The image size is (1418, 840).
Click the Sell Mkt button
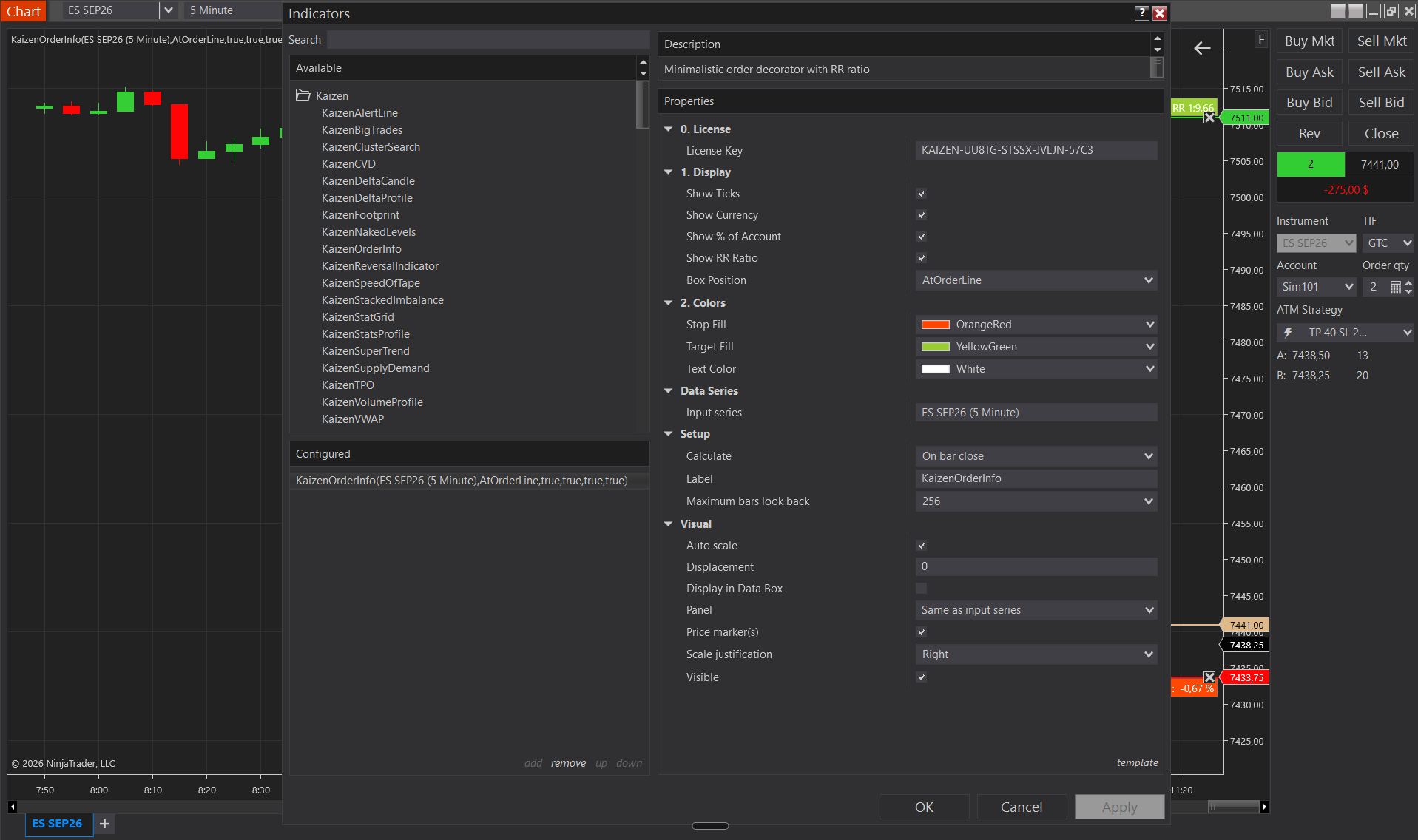tap(1382, 41)
